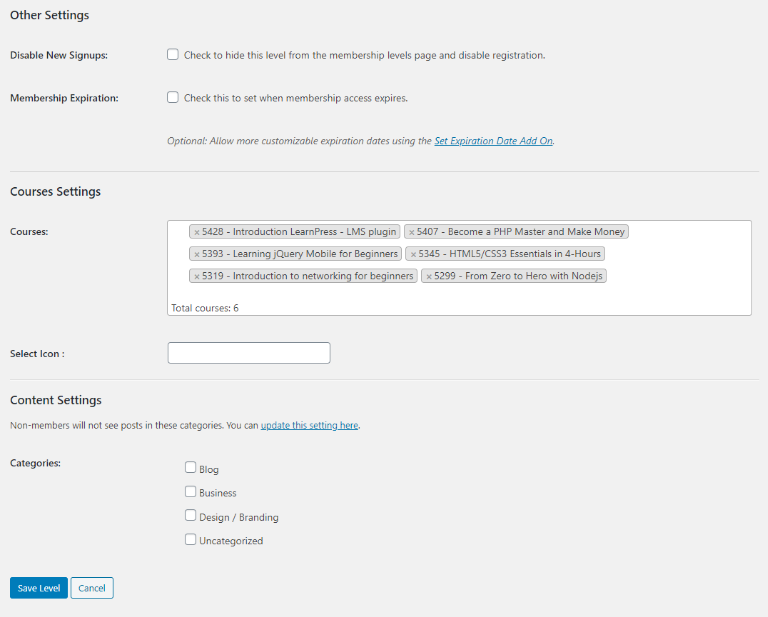Remove course 5407 Become a PHP Master
Image resolution: width=768 pixels, height=617 pixels.
412,232
